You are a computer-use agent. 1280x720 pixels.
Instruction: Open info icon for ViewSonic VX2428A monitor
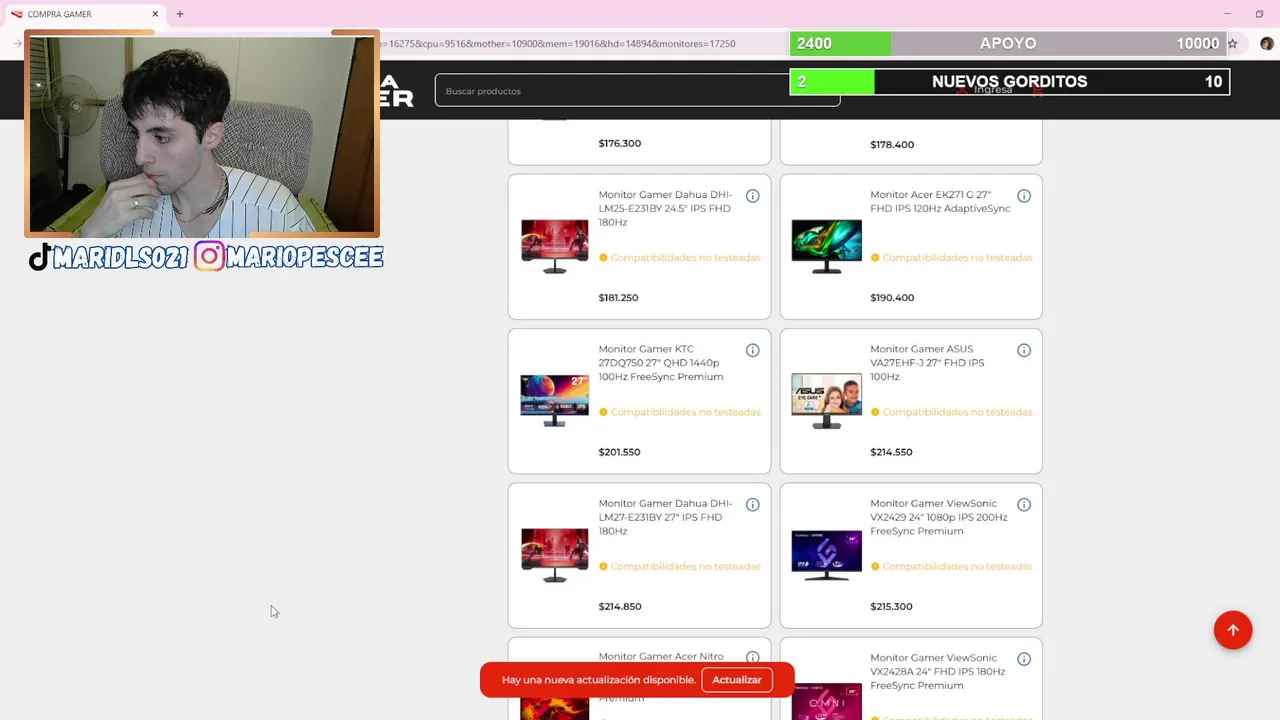coord(1024,659)
